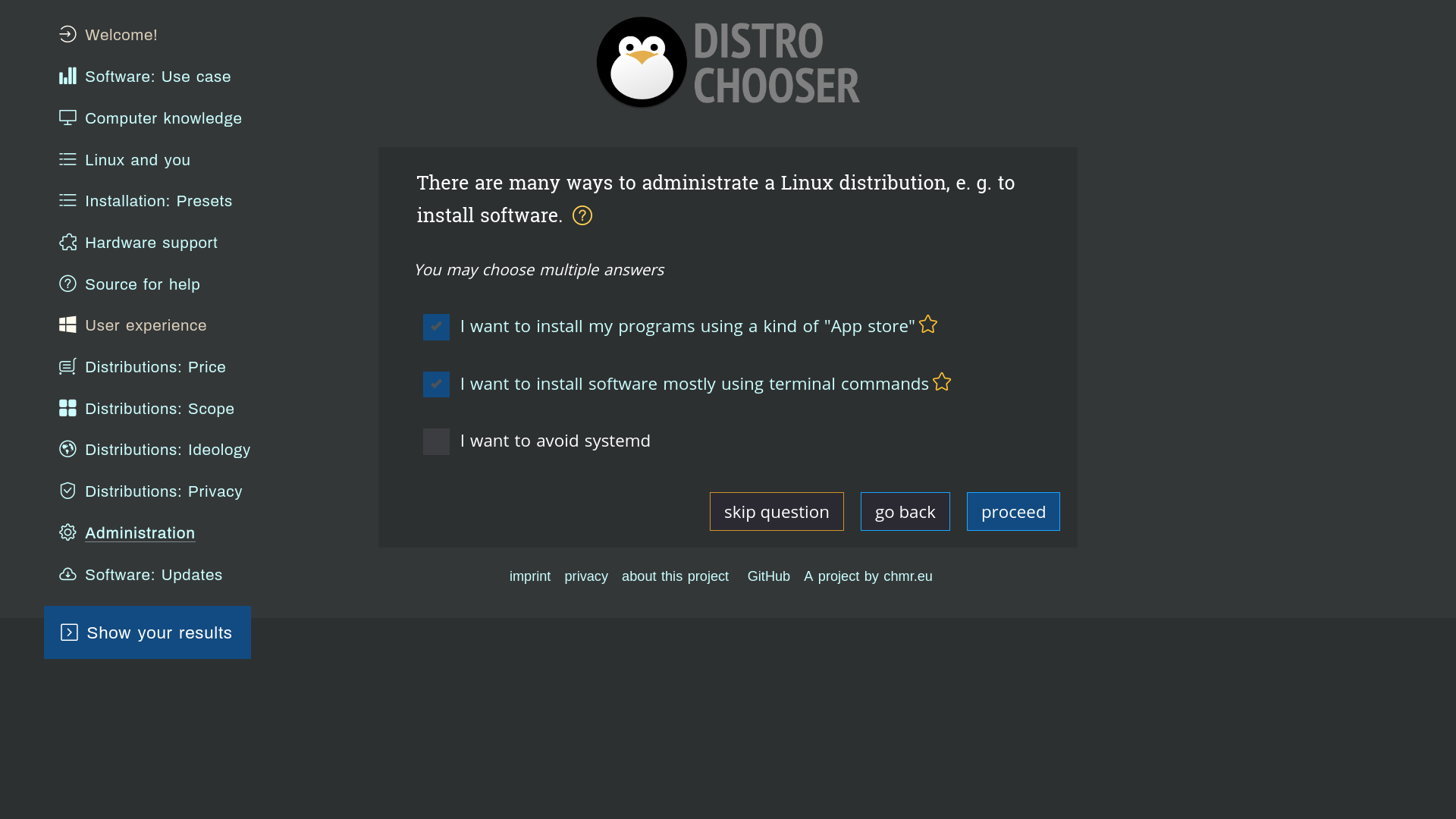Image resolution: width=1456 pixels, height=819 pixels.
Task: Click the Distro Chooser penguin logo
Action: click(642, 62)
